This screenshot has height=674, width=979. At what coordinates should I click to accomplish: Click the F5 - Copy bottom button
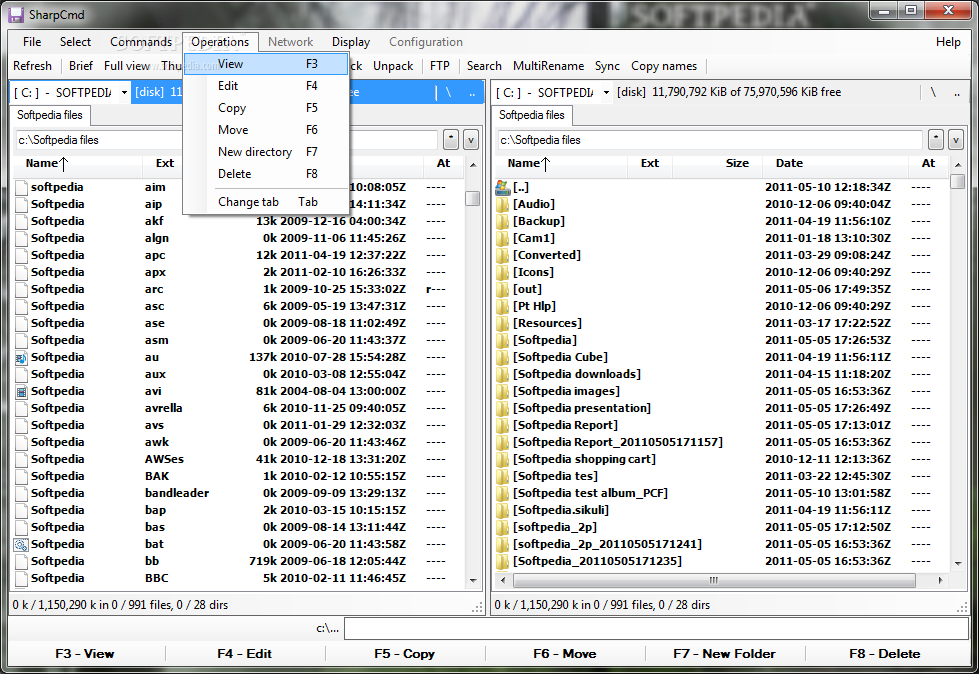point(404,654)
